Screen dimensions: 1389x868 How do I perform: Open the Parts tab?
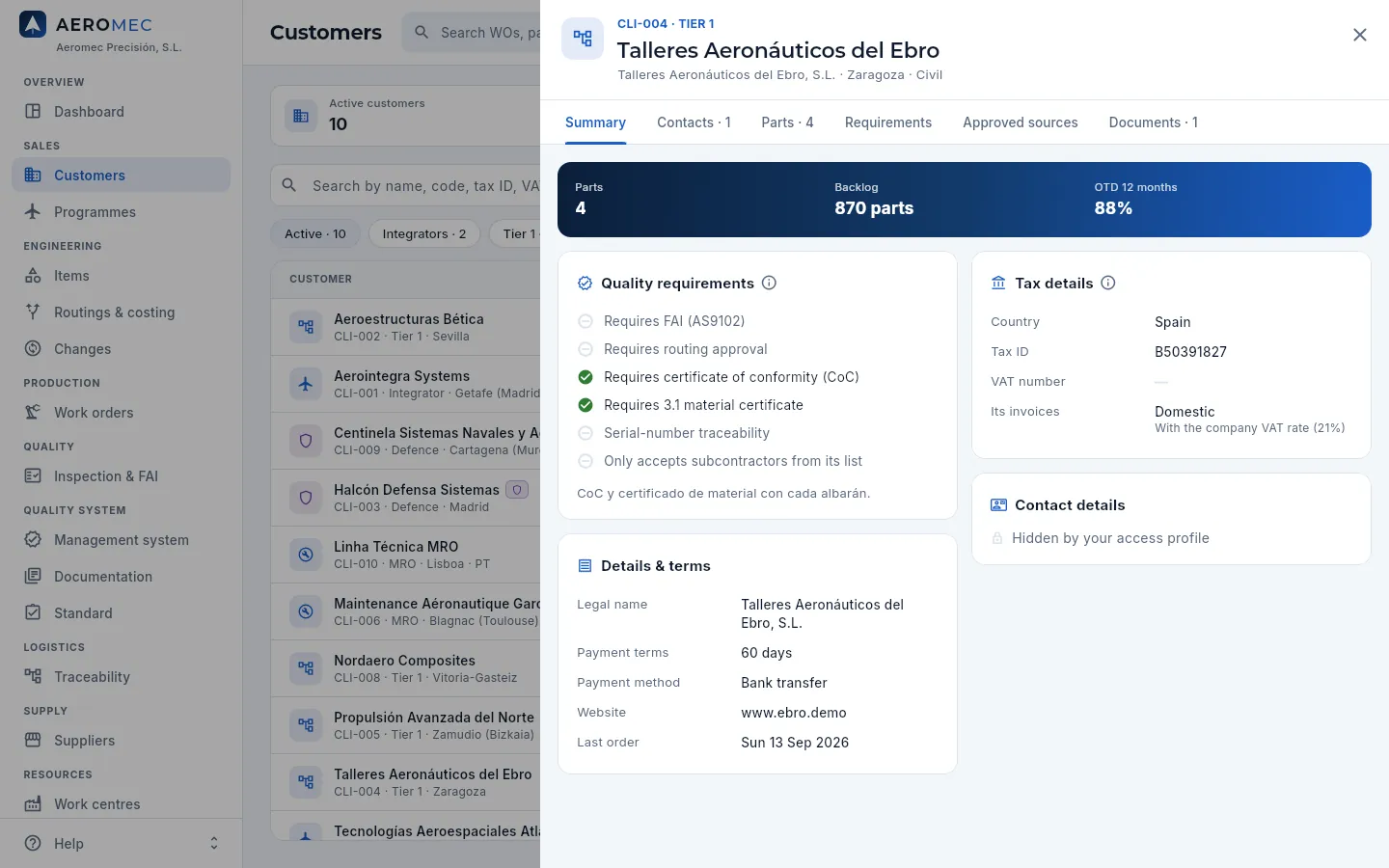[x=787, y=122]
